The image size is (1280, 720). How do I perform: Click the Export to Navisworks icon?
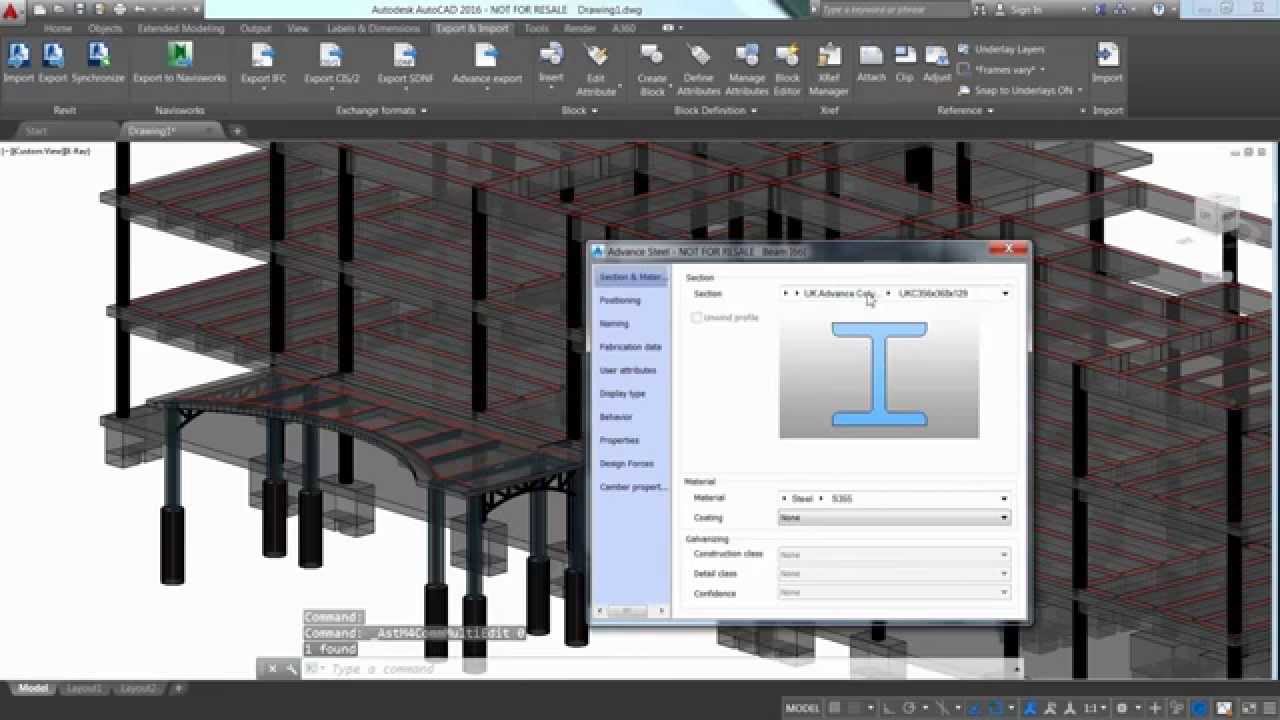tap(180, 58)
